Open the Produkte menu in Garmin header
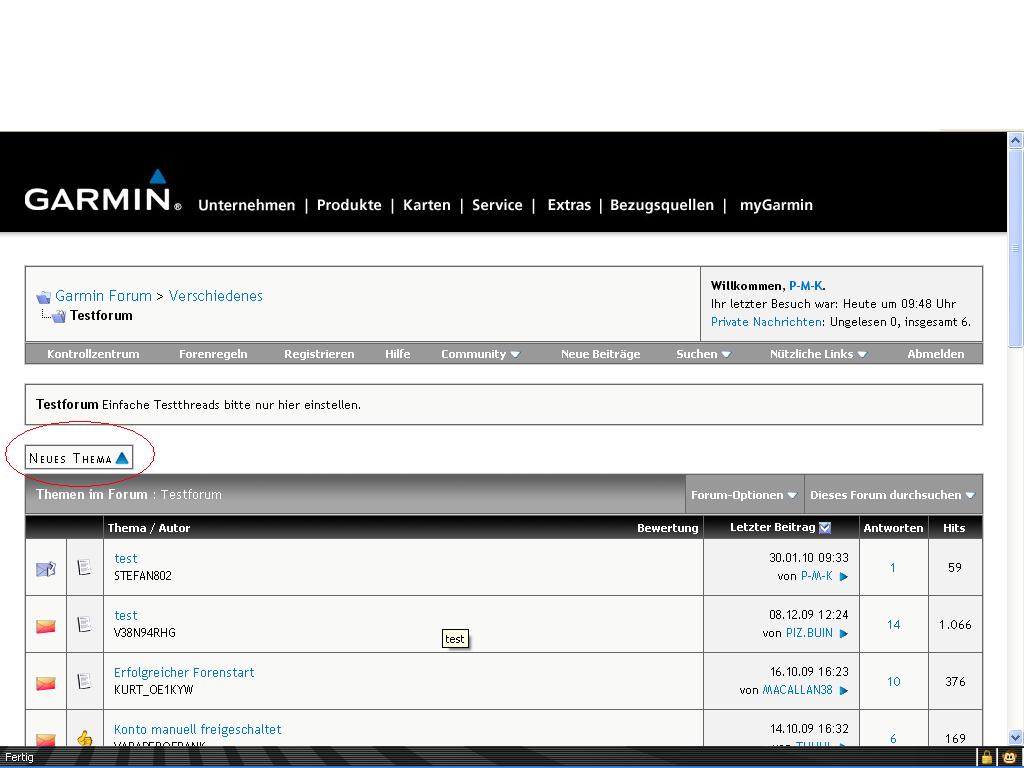The height and width of the screenshot is (768, 1024). (x=349, y=205)
